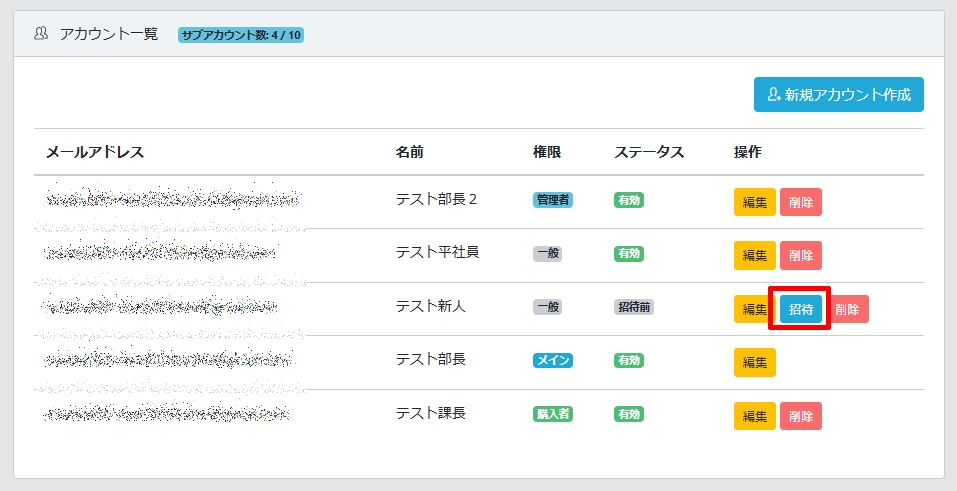957x491 pixels.
Task: Delete the テスト部長２ account
Action: (800, 202)
